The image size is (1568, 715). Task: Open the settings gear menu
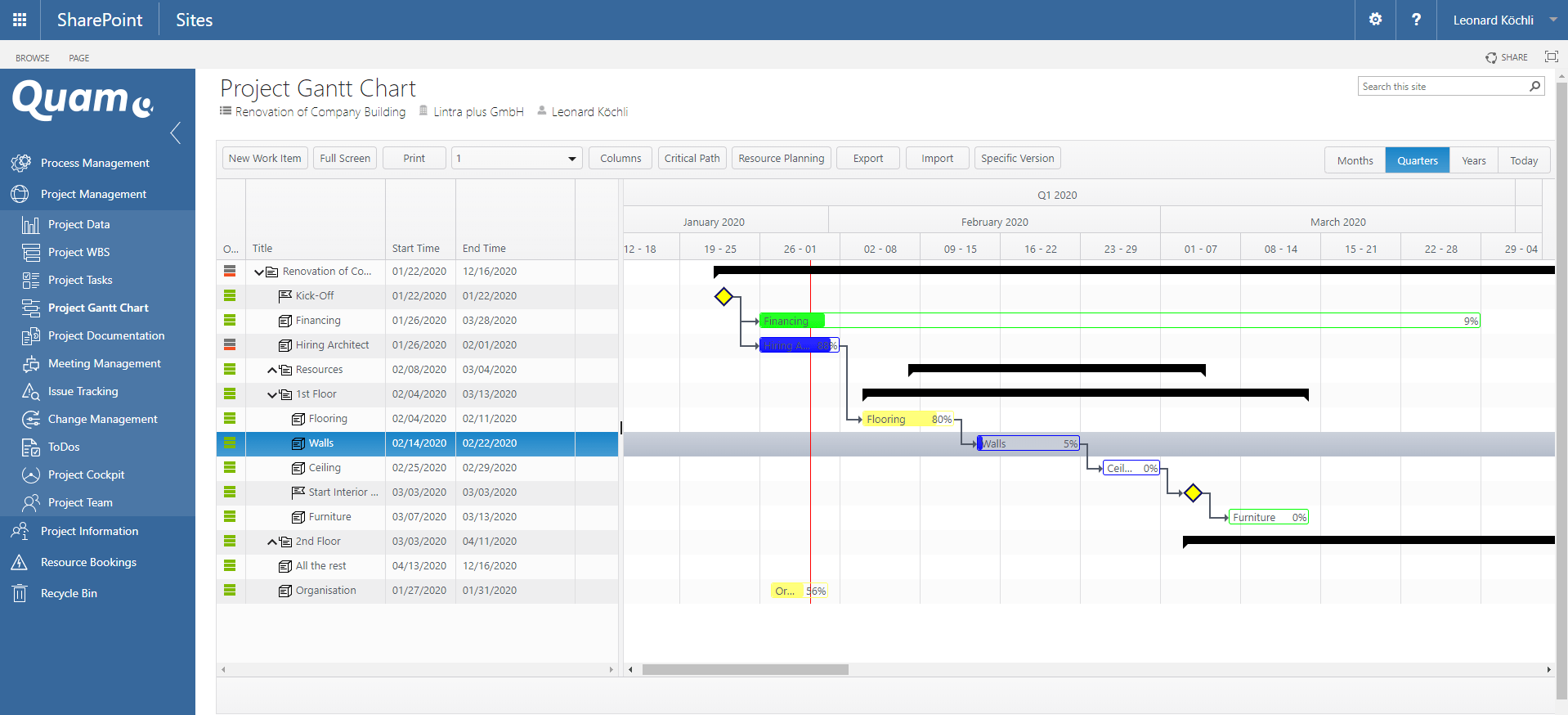click(x=1375, y=20)
